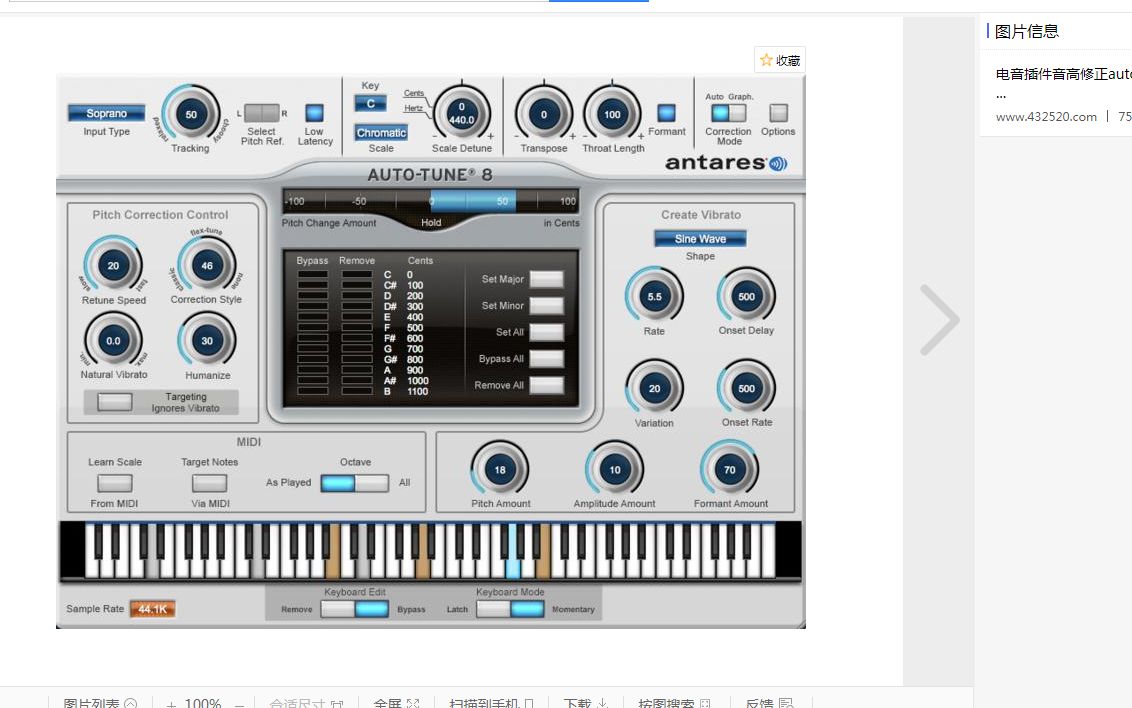
Task: Click the zoom out minus icon
Action: coord(239,703)
